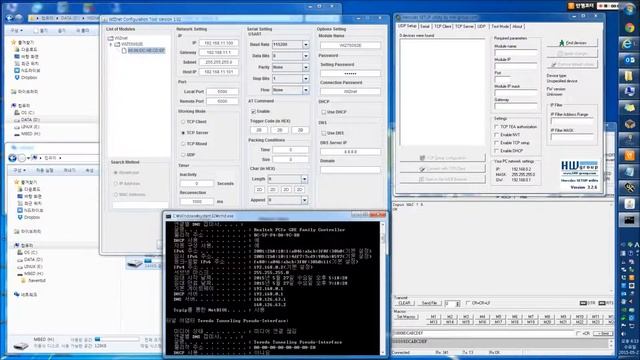Open the Baud Rate dropdown
The width and height of the screenshot is (640, 360).
[305, 44]
